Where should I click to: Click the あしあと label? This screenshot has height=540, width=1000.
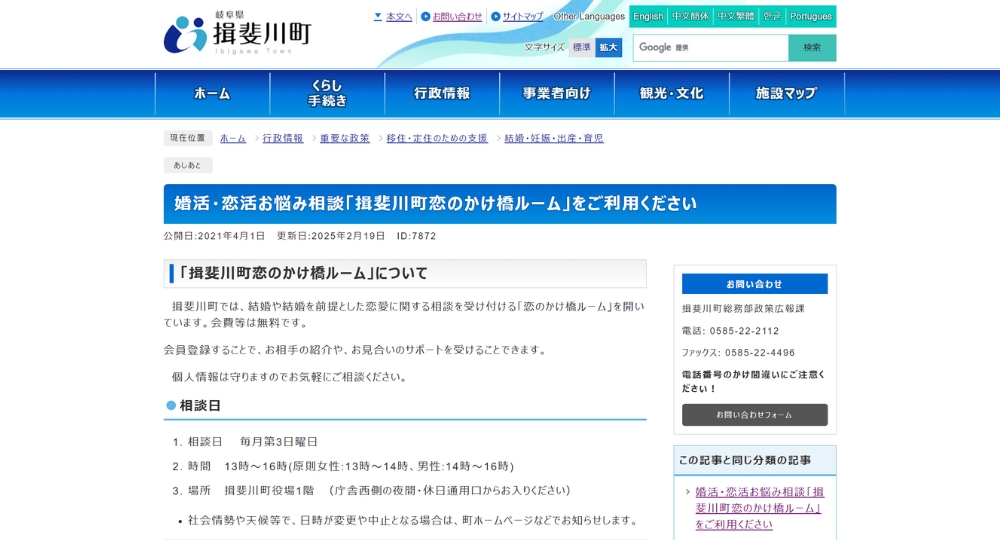pyautogui.click(x=188, y=165)
